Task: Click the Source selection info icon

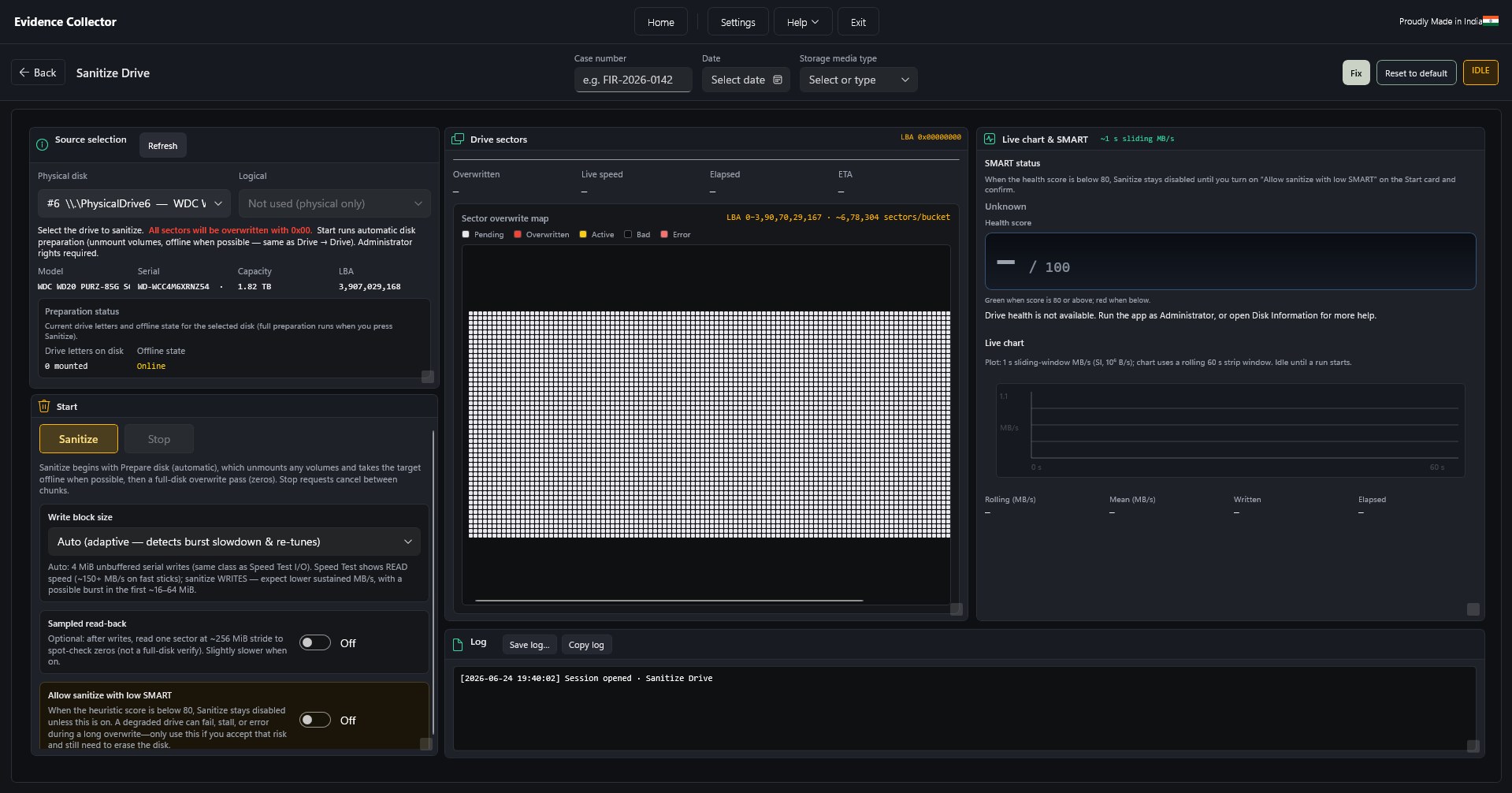Action: point(43,145)
